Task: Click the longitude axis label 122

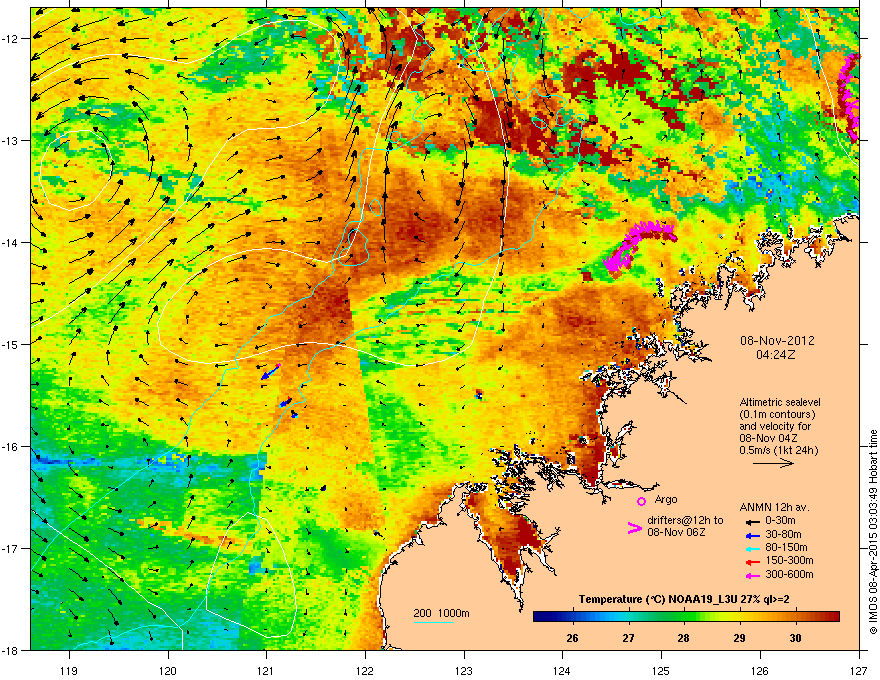Action: pos(365,670)
